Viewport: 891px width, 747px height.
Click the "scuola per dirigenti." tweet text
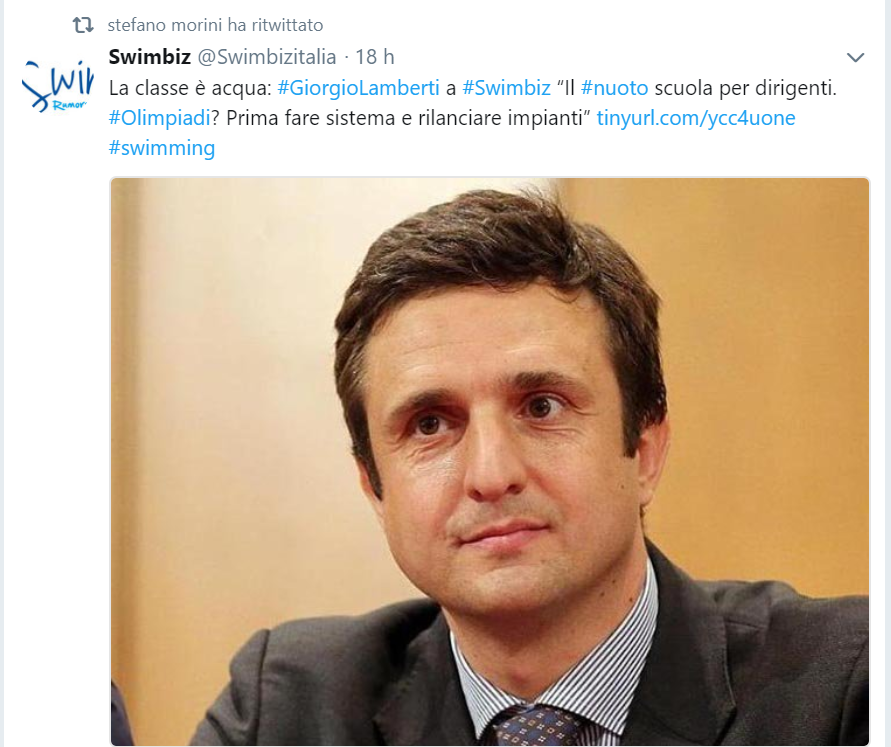click(746, 88)
